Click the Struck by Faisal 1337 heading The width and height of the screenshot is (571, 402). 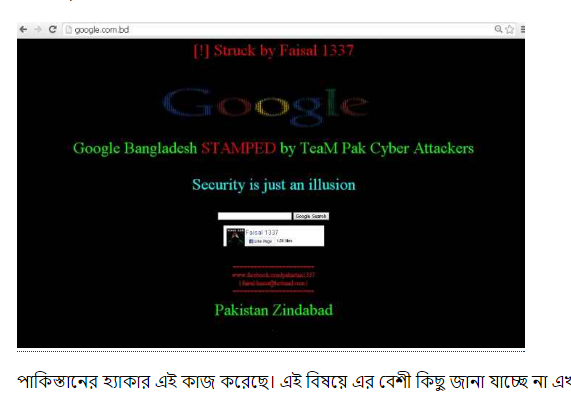point(273,51)
